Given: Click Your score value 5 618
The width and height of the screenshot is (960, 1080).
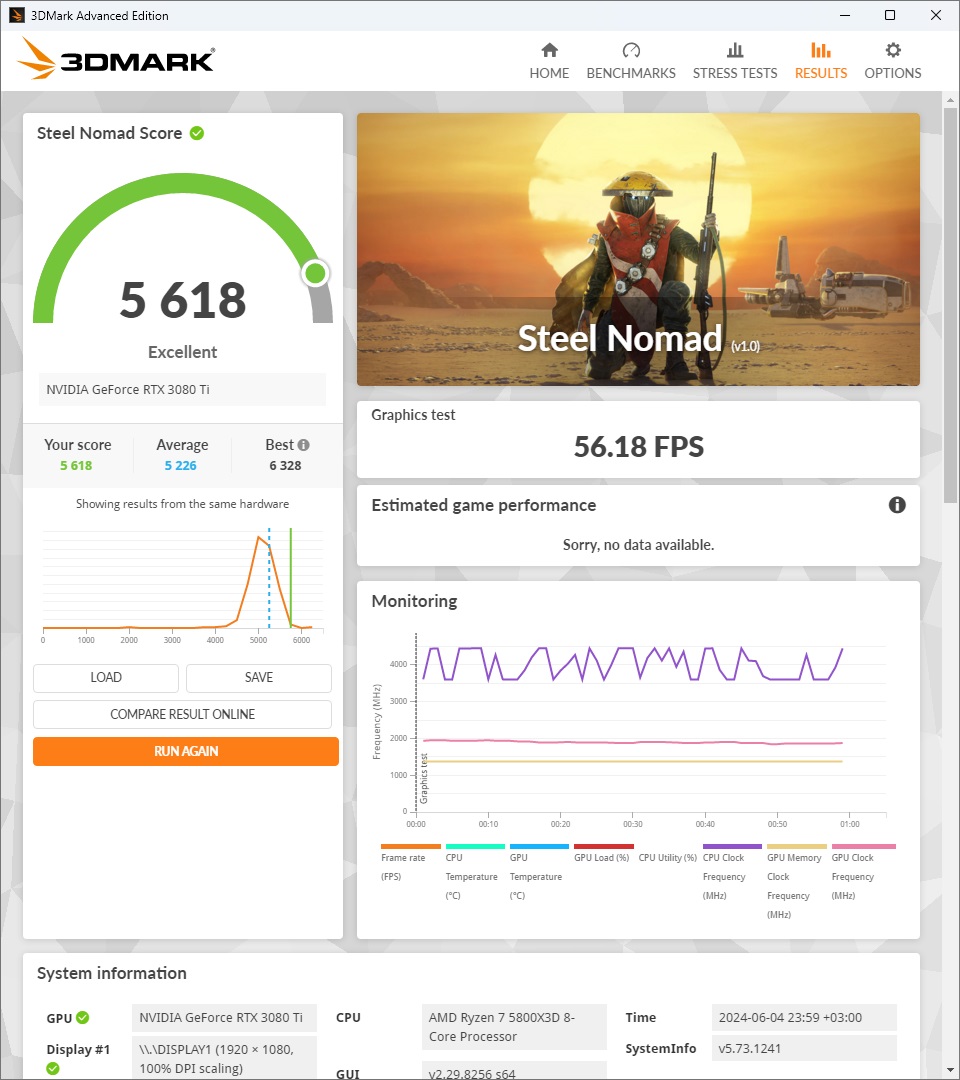Looking at the screenshot, I should (76, 466).
